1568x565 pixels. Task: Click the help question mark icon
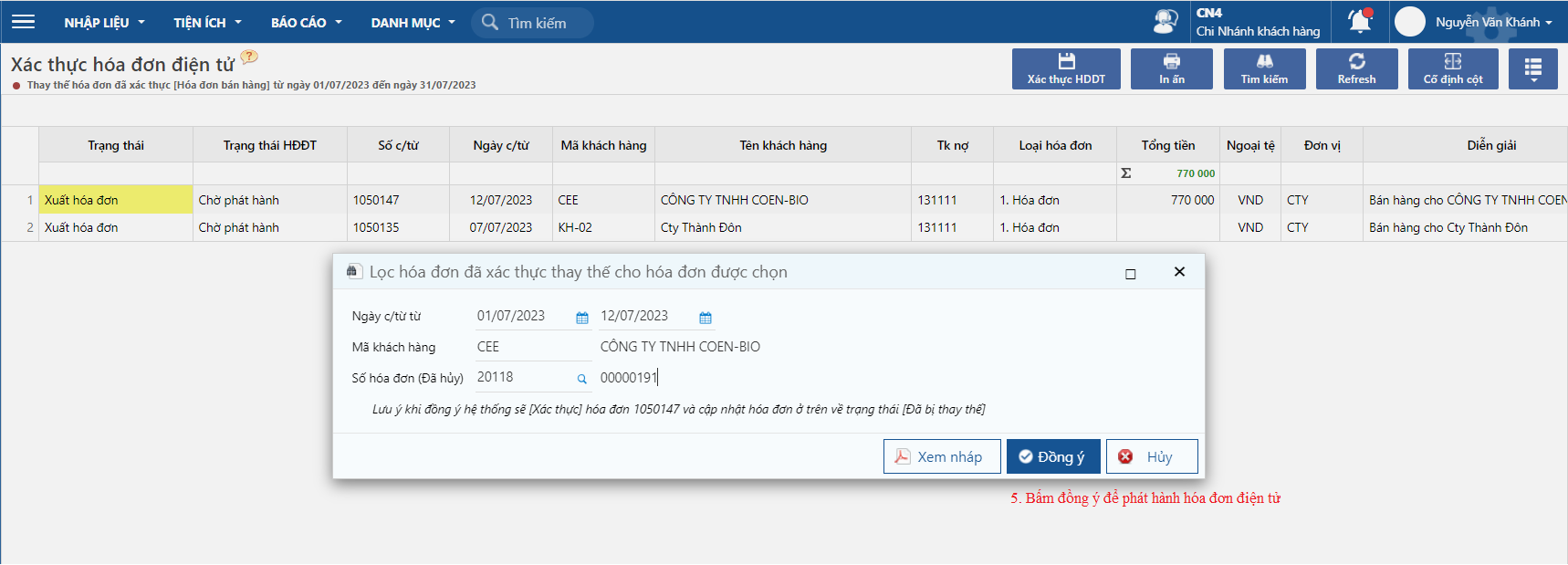[249, 58]
